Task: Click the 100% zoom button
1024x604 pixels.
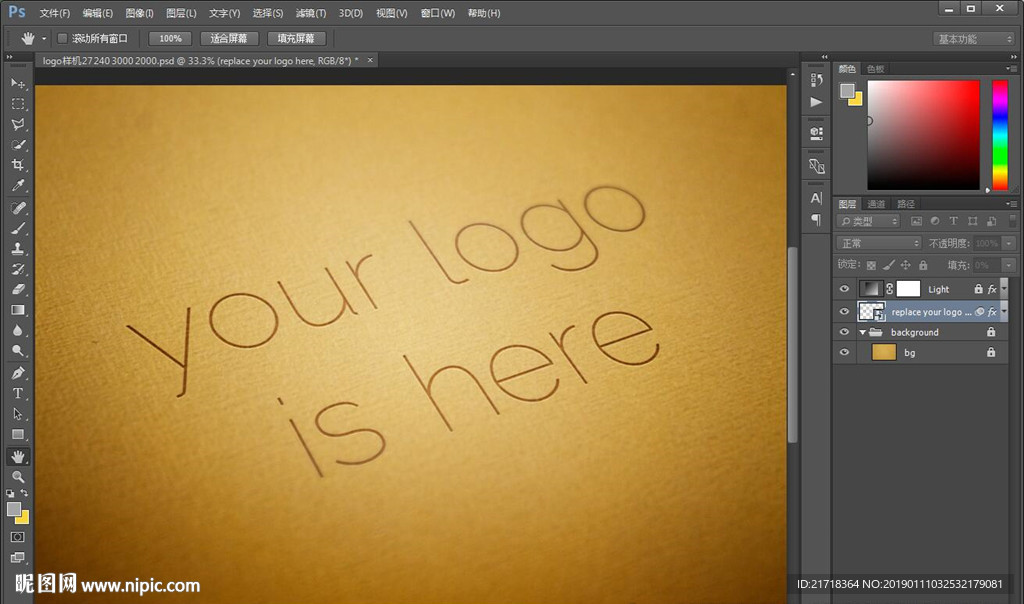Action: pos(170,39)
